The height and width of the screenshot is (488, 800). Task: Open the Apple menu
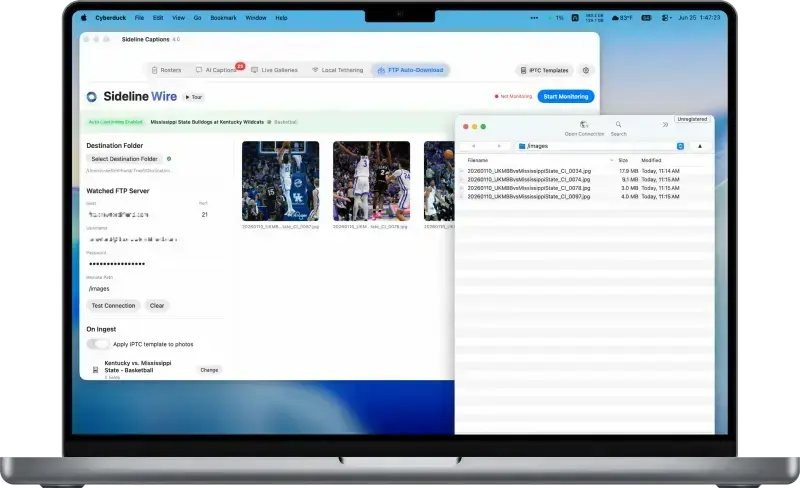point(84,18)
